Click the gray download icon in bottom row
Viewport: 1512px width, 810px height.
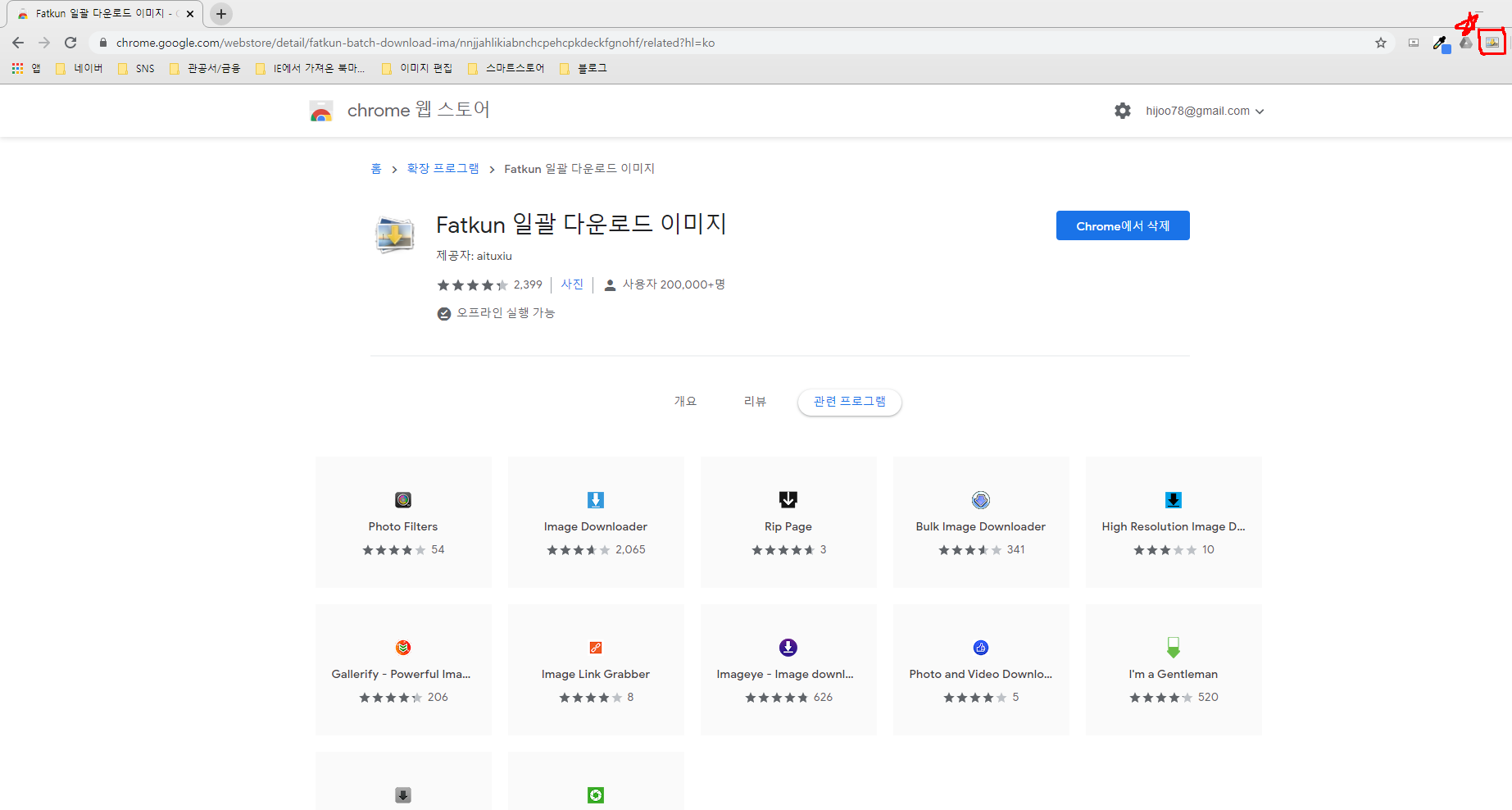pyautogui.click(x=403, y=794)
